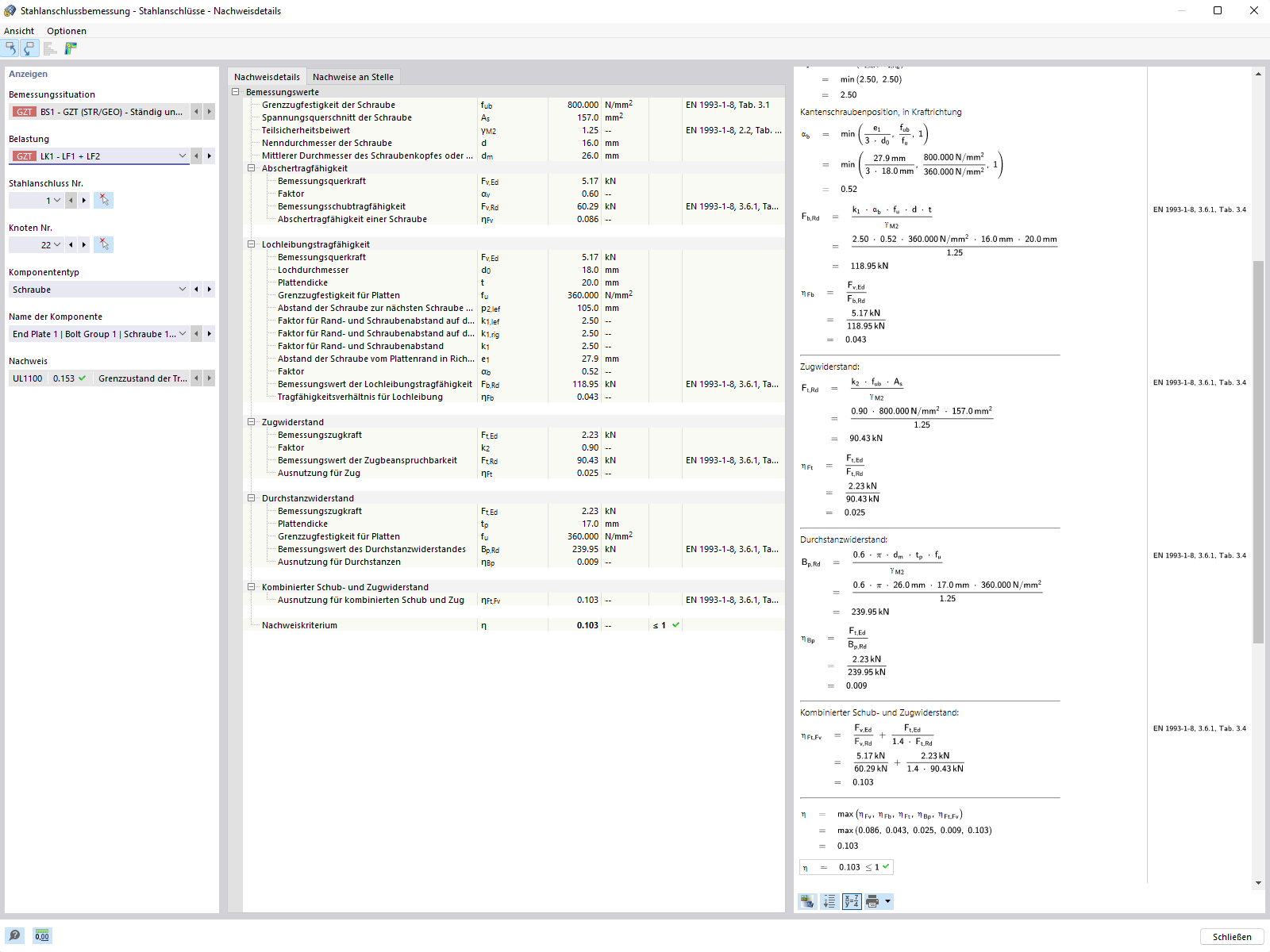Select the Bemessungsschubtragfähigkeit row
The height and width of the screenshot is (952, 1270).
click(514, 206)
